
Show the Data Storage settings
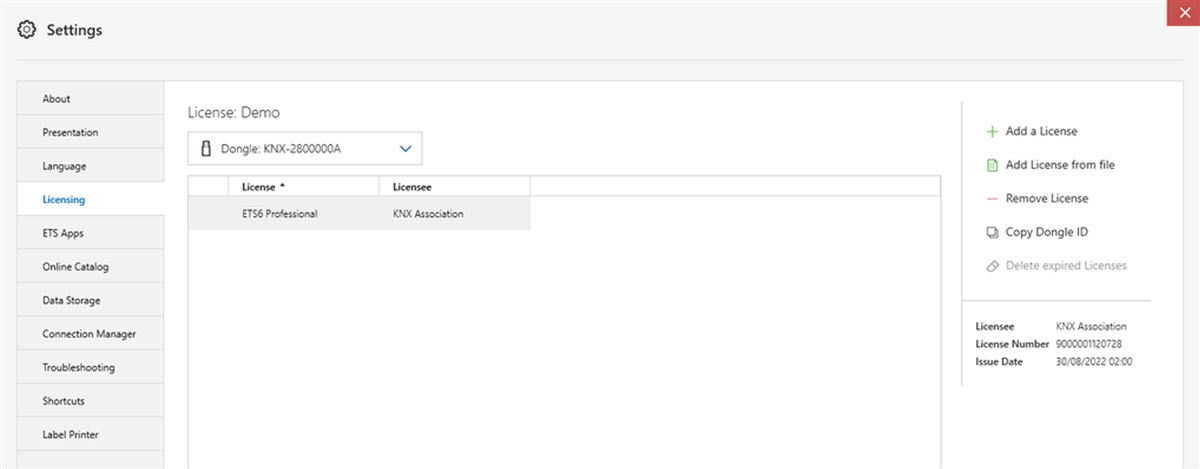[91, 300]
